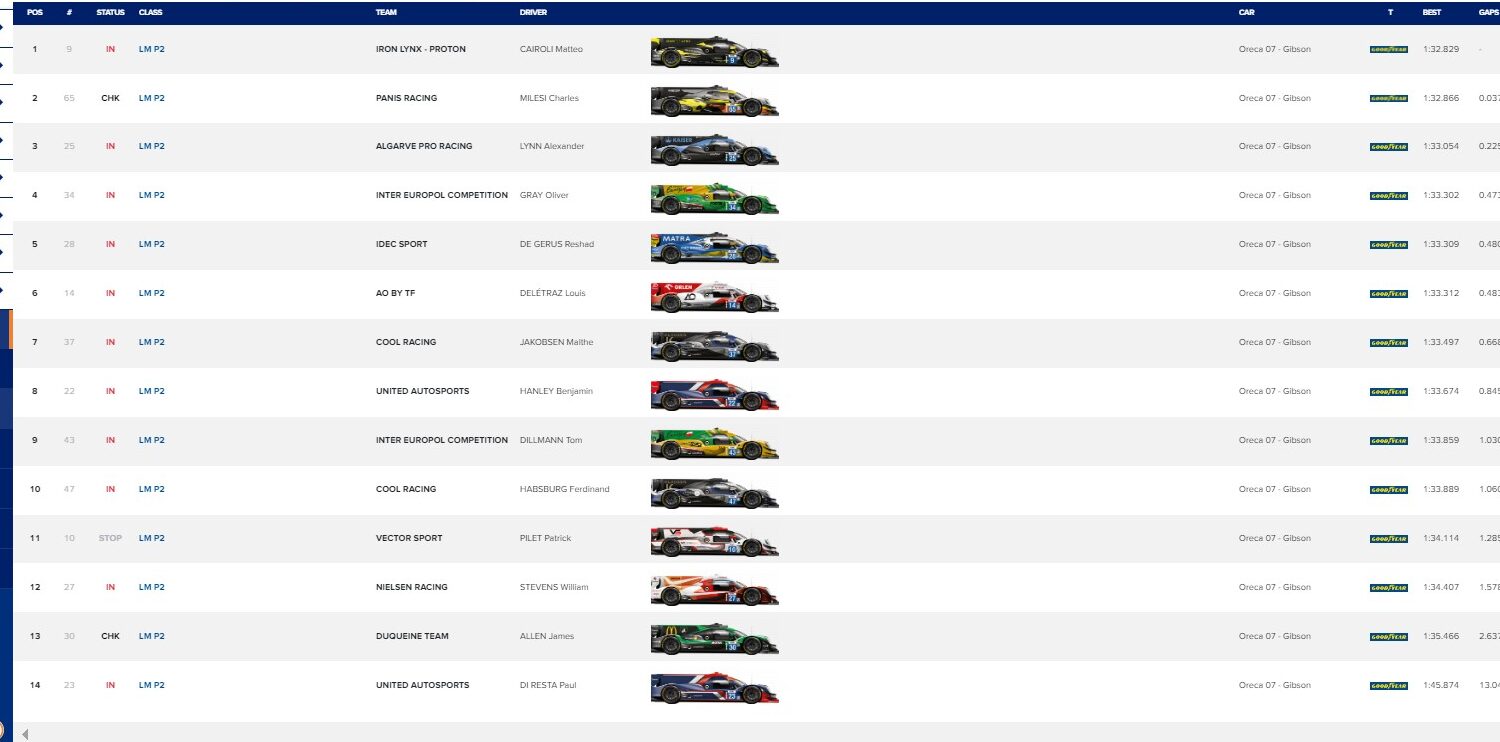Click Goodyear tyre logo in JAKOBSEN Malthe row
Image resolution: width=1500 pixels, height=742 pixels.
pyautogui.click(x=1388, y=343)
